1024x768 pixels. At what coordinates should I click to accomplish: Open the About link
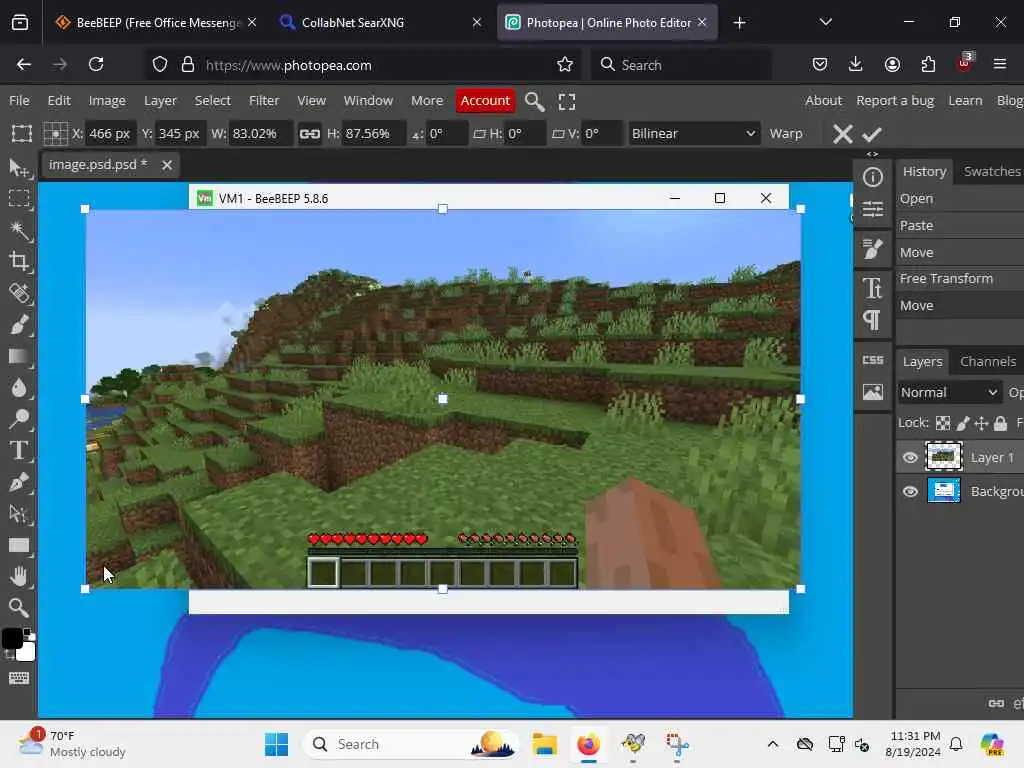[x=823, y=101]
